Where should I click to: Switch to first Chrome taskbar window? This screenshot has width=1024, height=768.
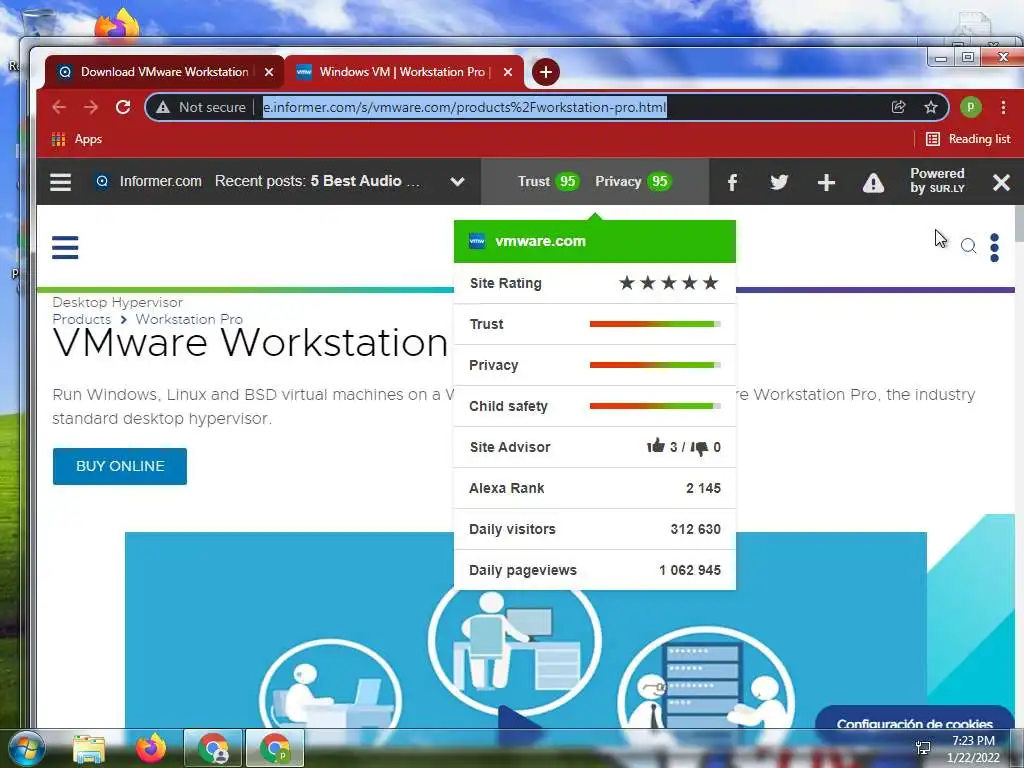coord(213,748)
